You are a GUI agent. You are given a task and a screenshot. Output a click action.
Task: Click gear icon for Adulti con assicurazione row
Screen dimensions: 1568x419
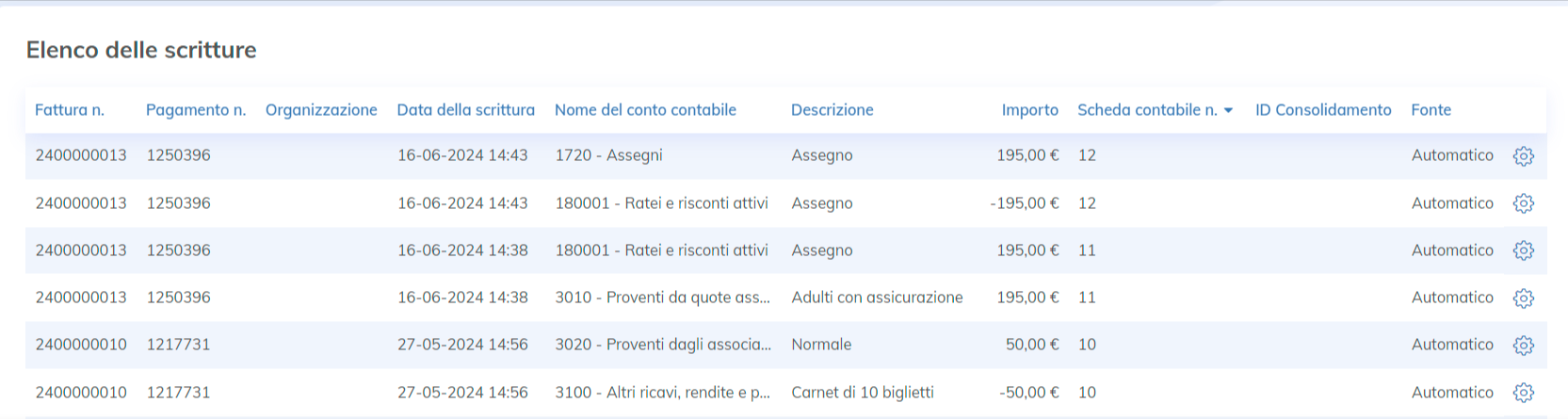pos(1523,298)
